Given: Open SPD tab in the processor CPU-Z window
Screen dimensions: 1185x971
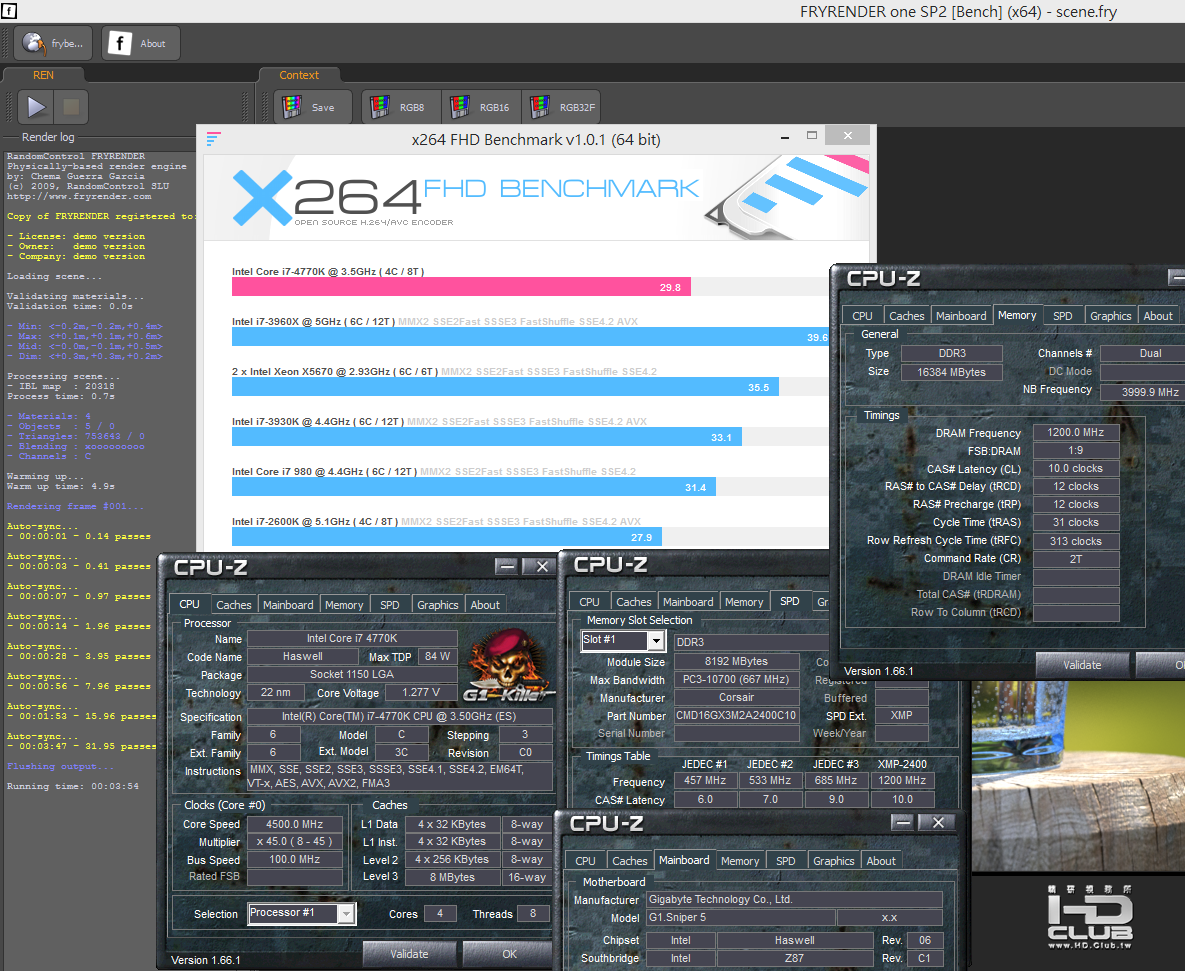Looking at the screenshot, I should [390, 605].
